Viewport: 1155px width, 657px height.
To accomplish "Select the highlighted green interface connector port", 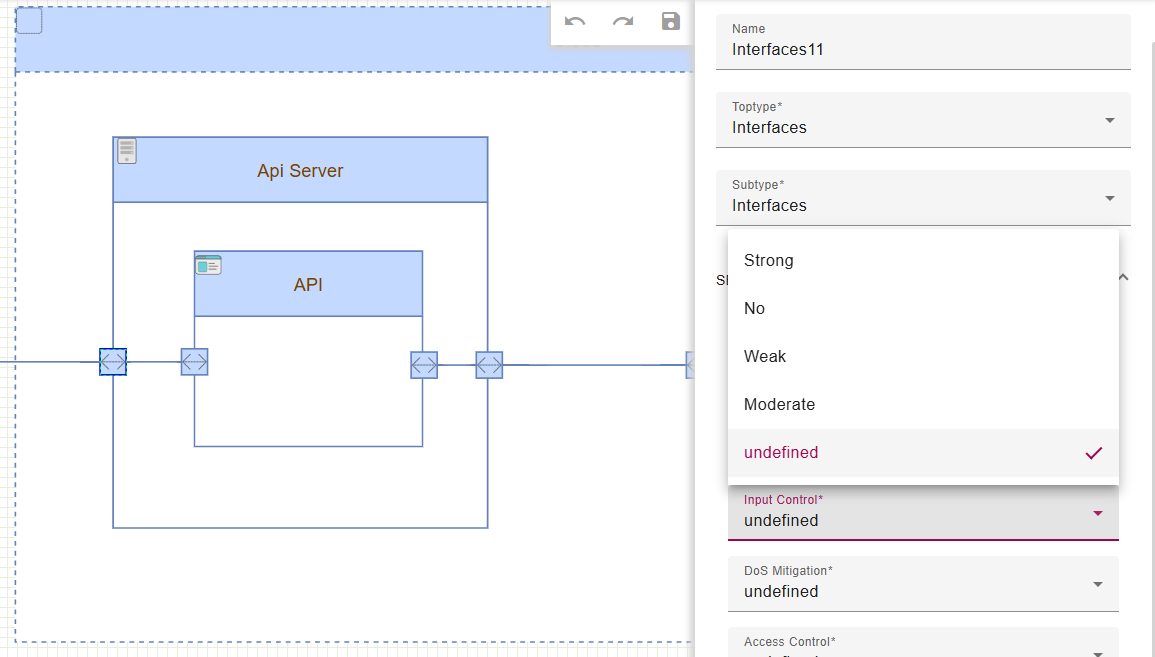I will [x=113, y=362].
